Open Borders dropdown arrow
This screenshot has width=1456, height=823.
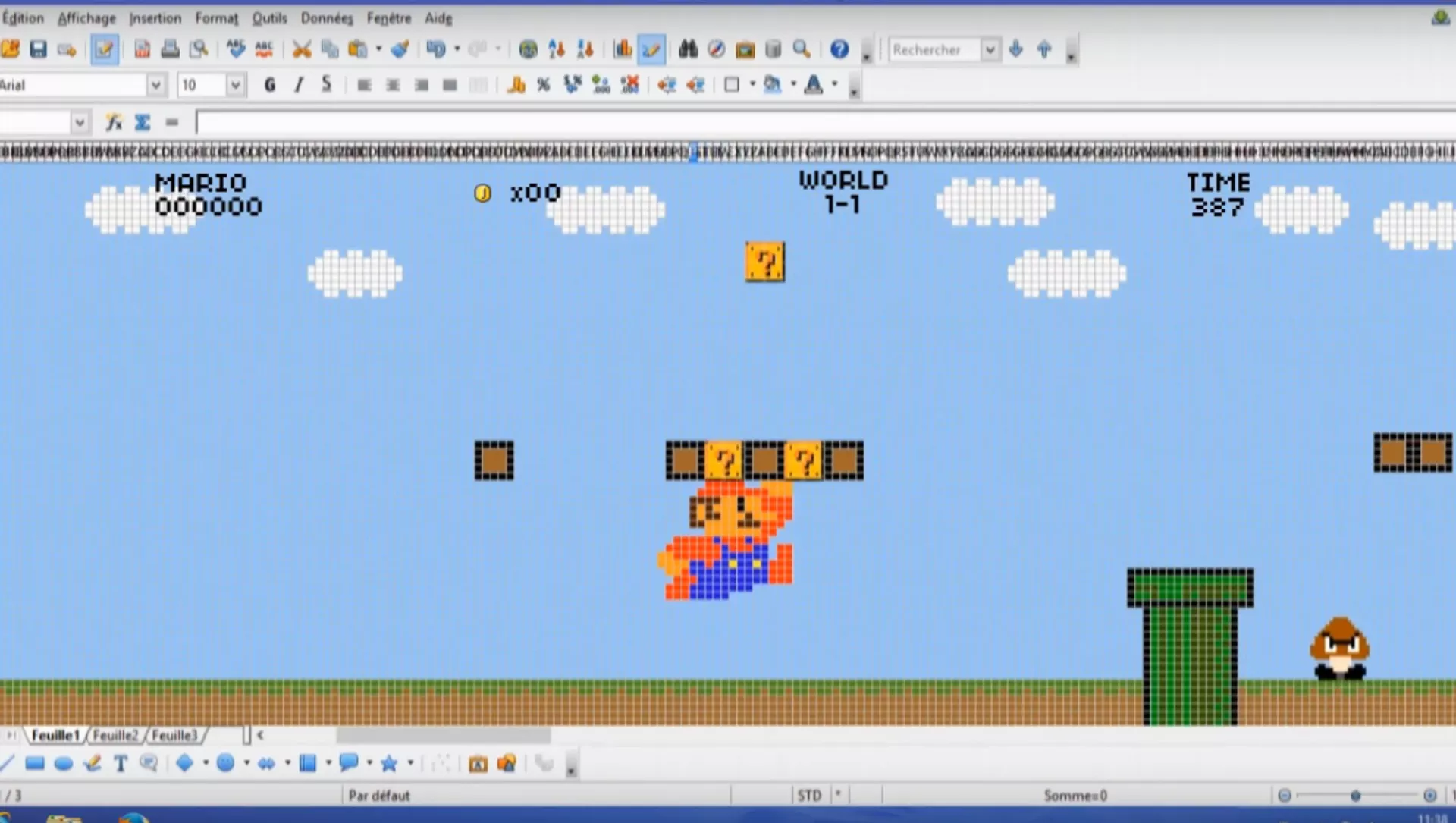752,84
